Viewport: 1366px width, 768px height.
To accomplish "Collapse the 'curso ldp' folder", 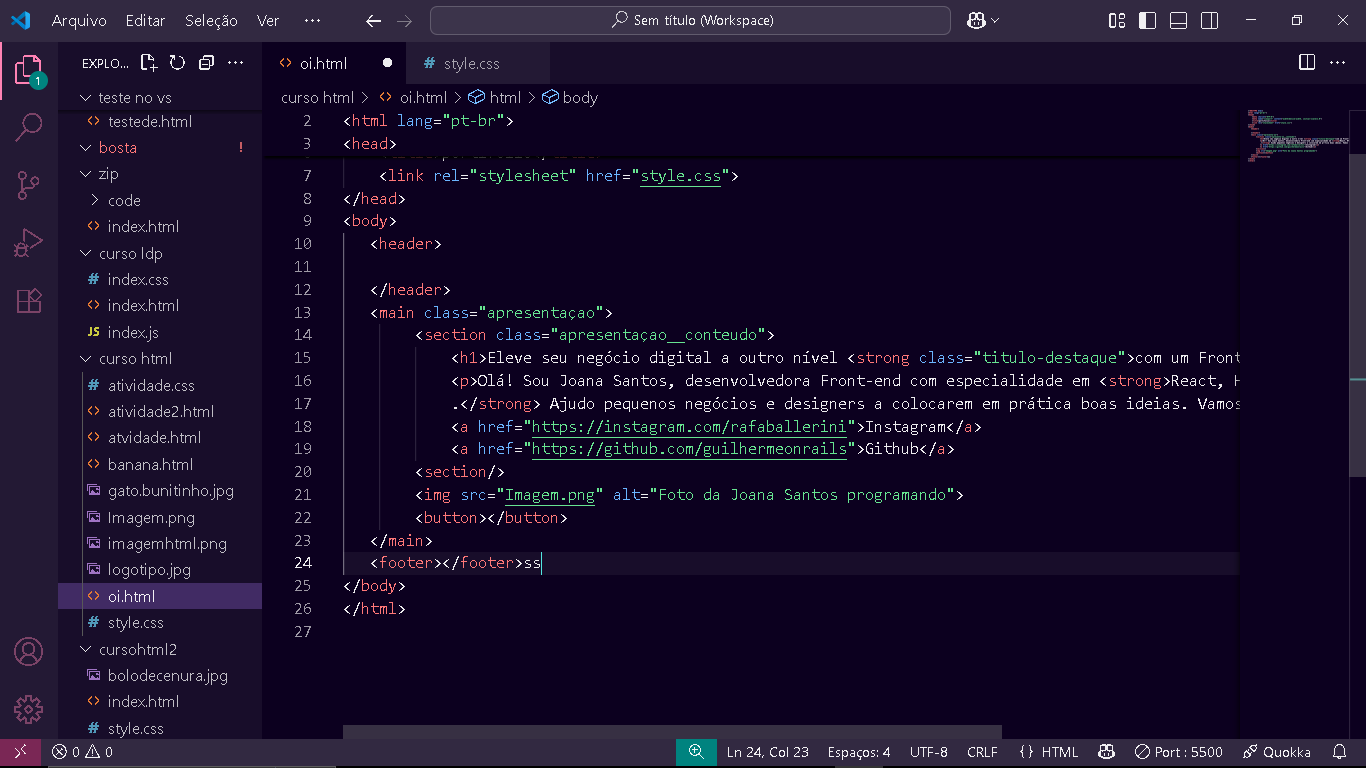I will pyautogui.click(x=160, y=253).
